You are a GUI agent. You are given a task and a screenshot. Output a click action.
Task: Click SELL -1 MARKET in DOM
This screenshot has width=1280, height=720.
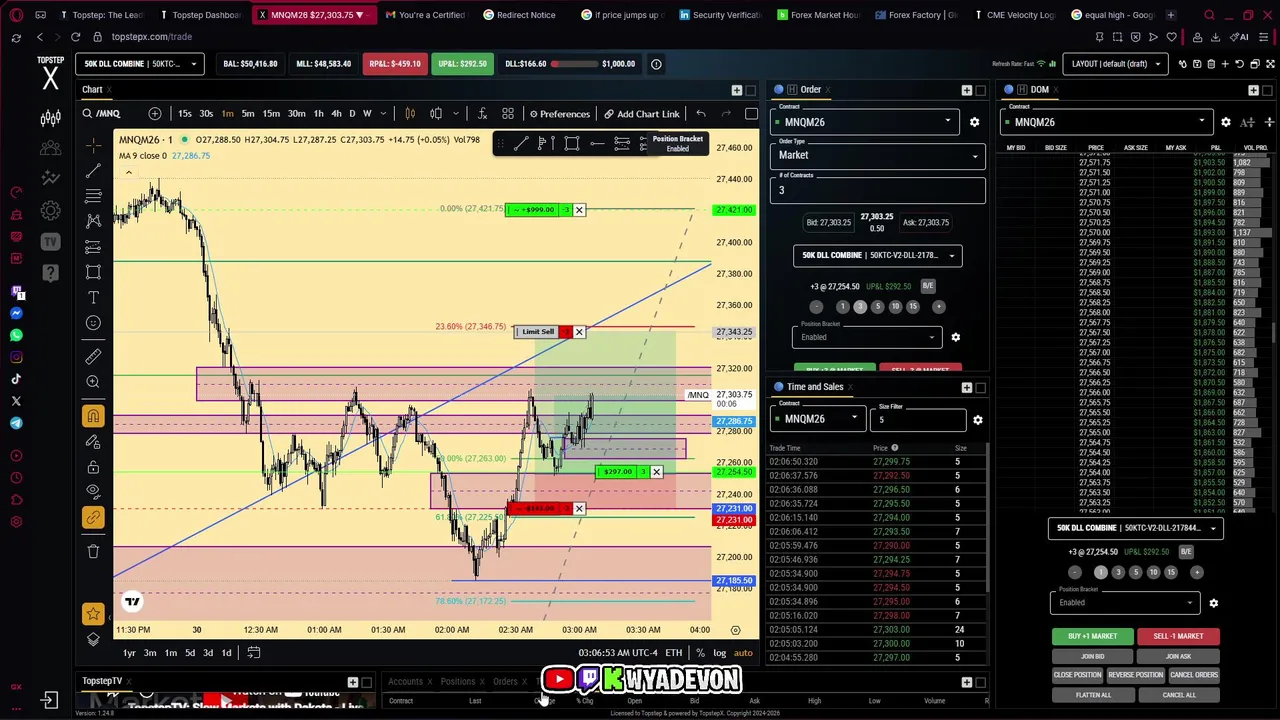pos(1178,636)
